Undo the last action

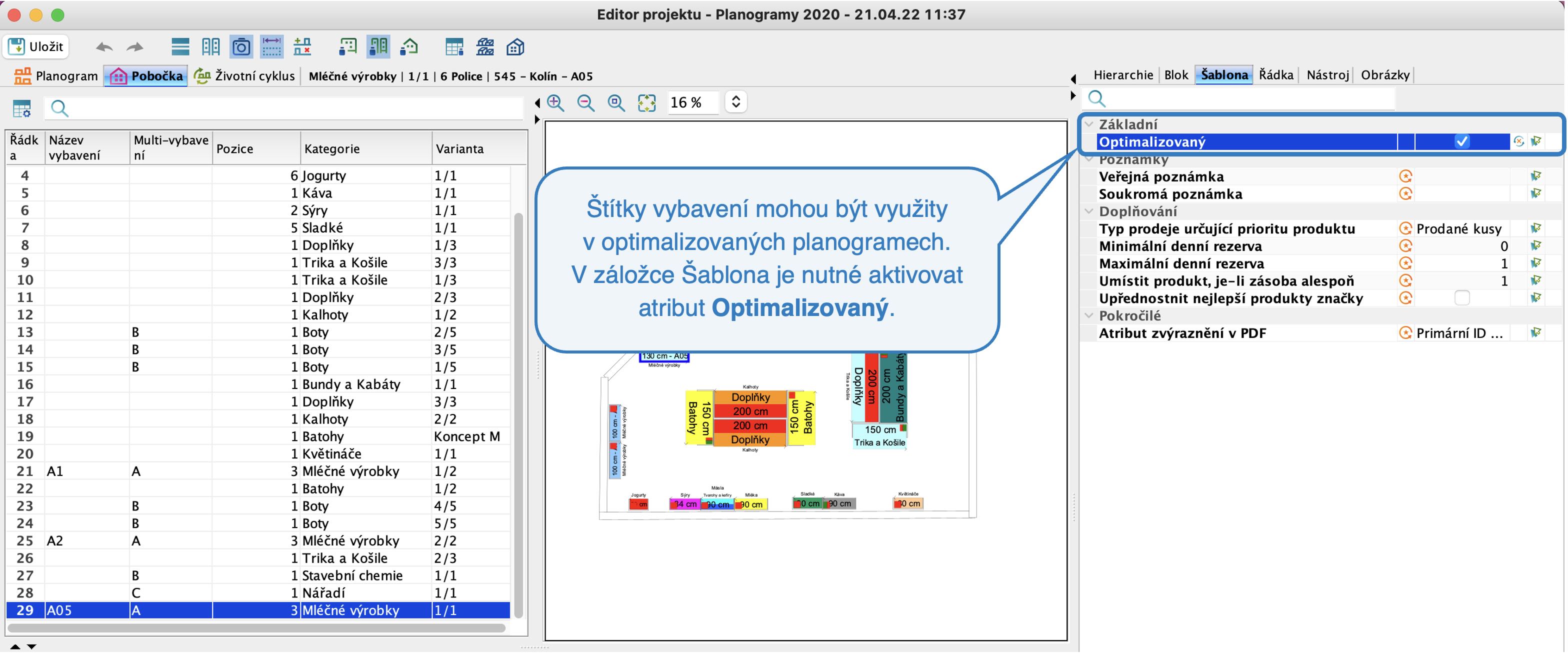pyautogui.click(x=104, y=47)
